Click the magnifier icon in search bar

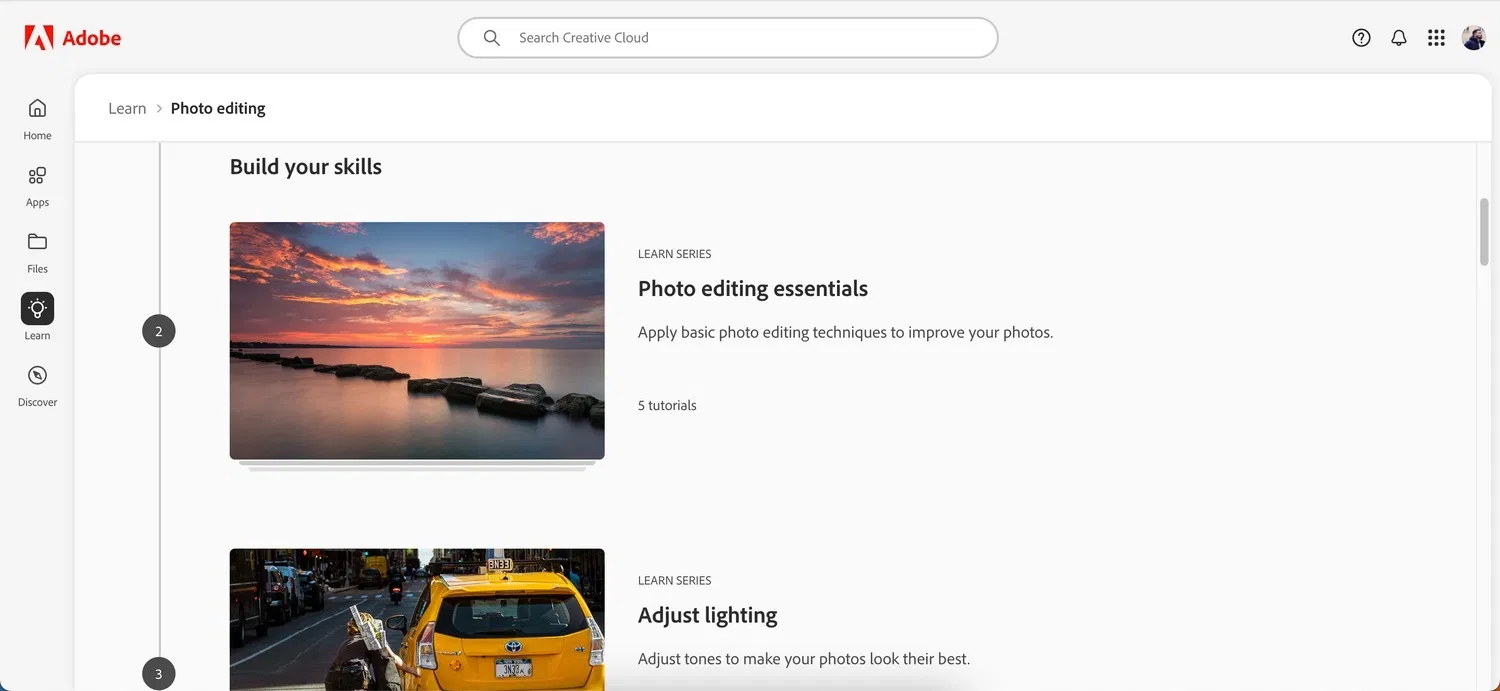pyautogui.click(x=491, y=38)
